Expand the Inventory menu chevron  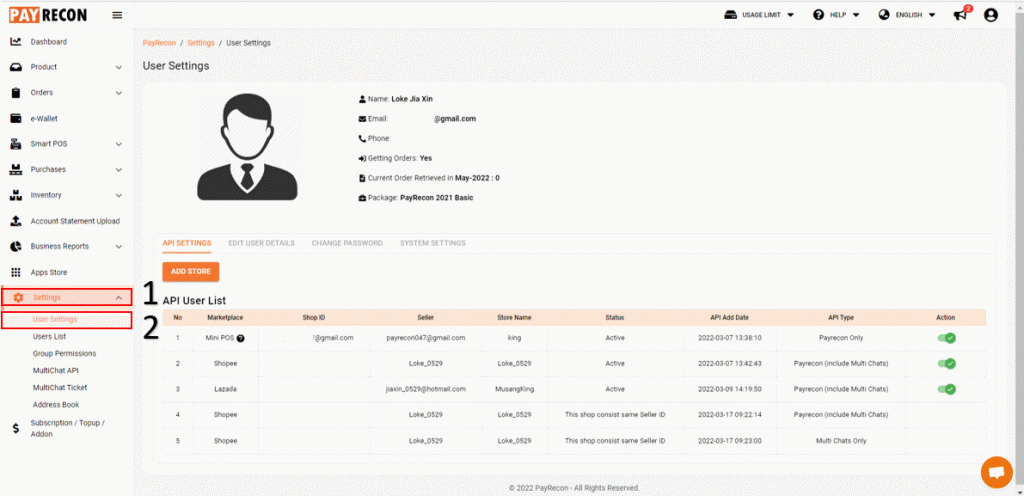(x=119, y=195)
